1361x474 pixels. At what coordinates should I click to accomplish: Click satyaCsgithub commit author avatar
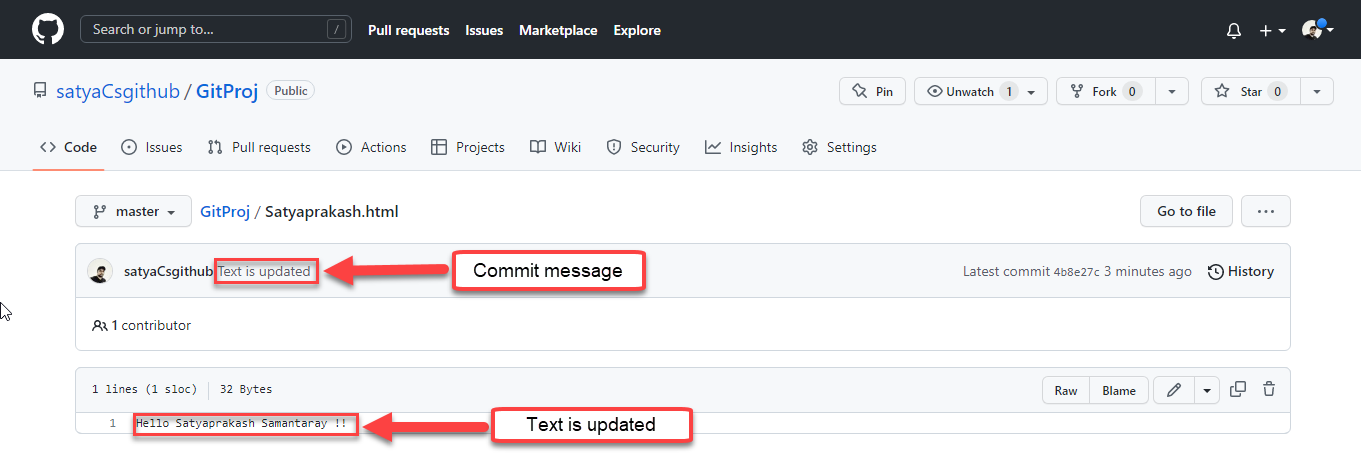[100, 271]
